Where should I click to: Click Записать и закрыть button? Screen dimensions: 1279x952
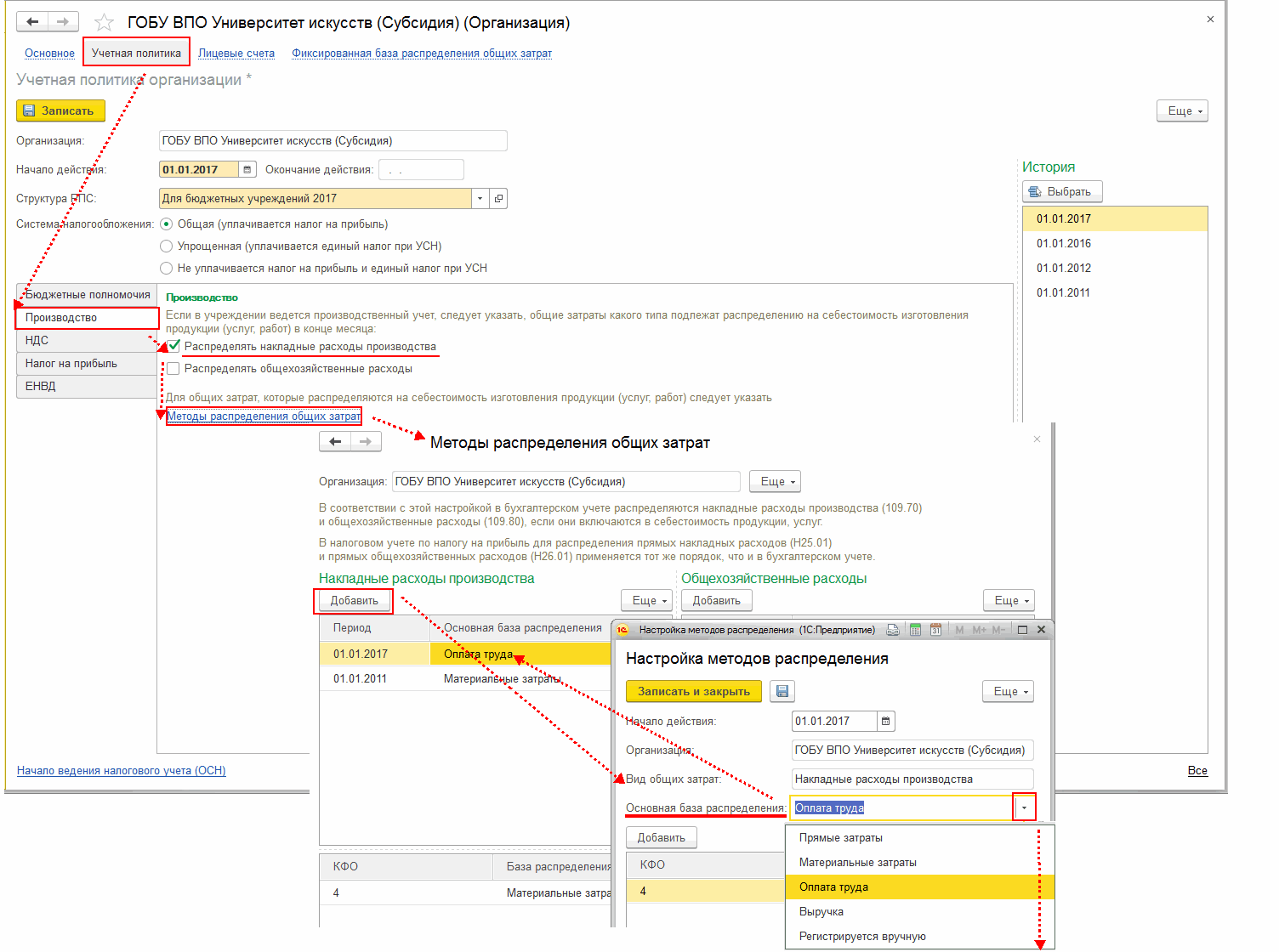(694, 692)
